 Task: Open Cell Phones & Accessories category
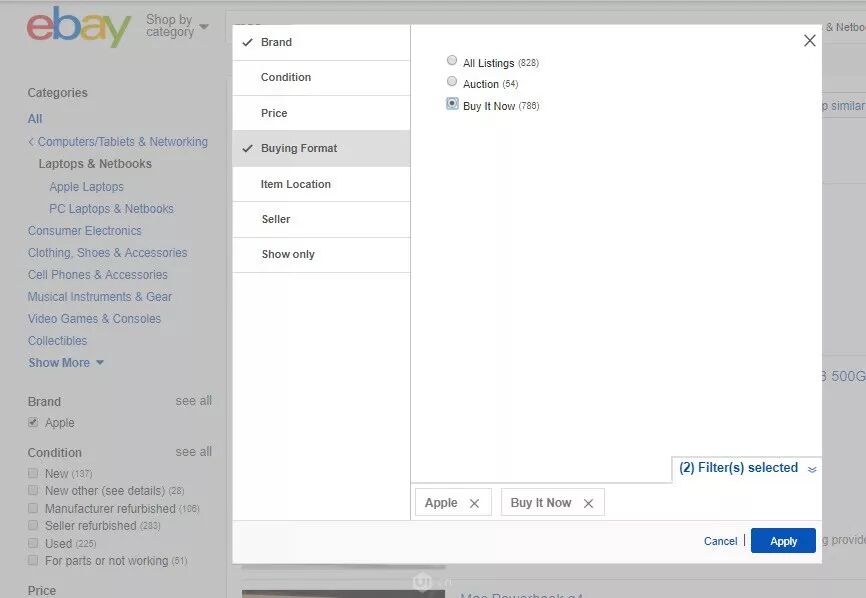(x=98, y=275)
